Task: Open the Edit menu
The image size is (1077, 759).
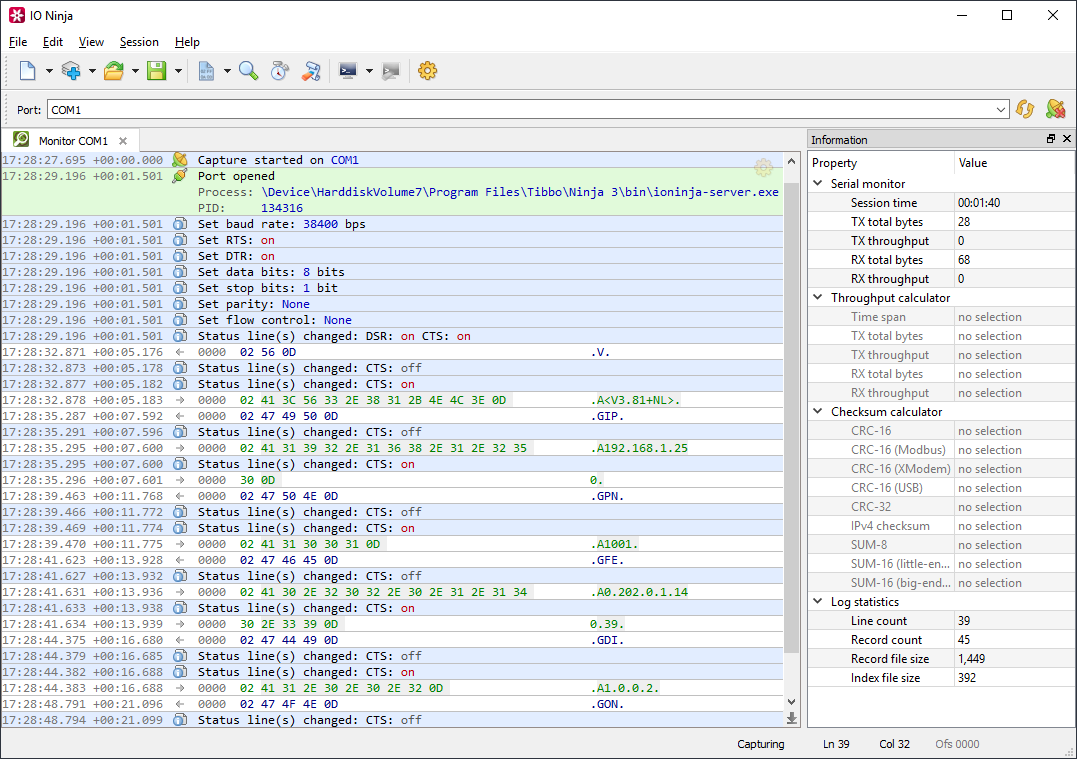Action: 52,42
